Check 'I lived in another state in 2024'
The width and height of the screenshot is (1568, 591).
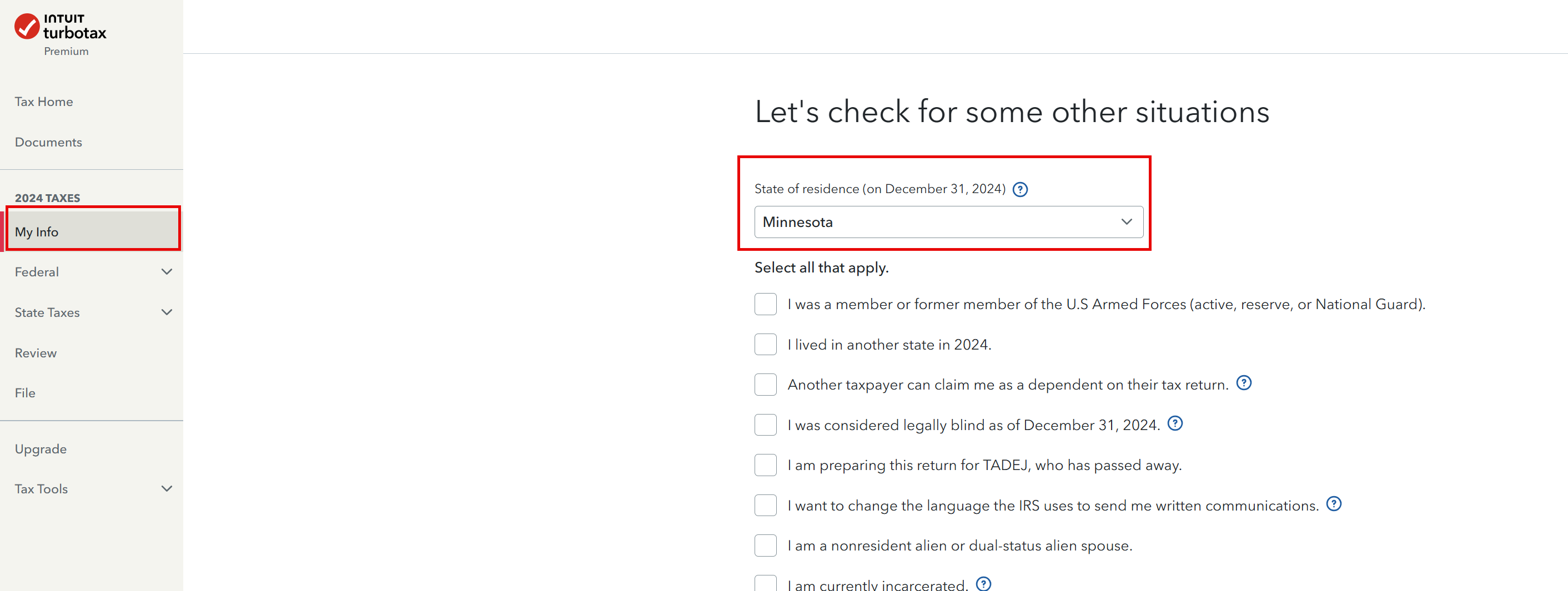766,345
